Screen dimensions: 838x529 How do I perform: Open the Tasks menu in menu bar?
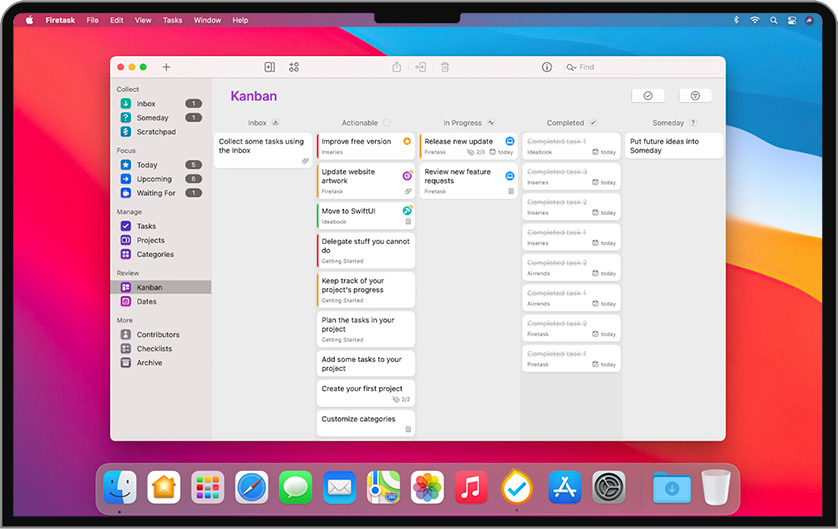point(172,20)
